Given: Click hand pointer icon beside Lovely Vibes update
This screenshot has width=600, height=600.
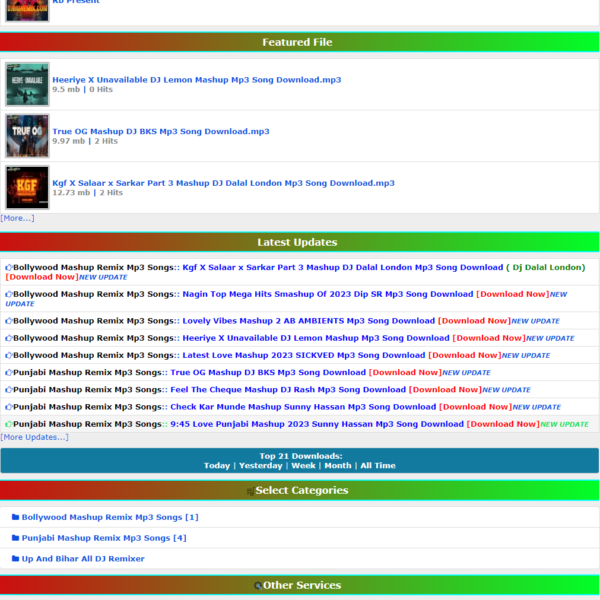Looking at the screenshot, I should [x=9, y=321].
